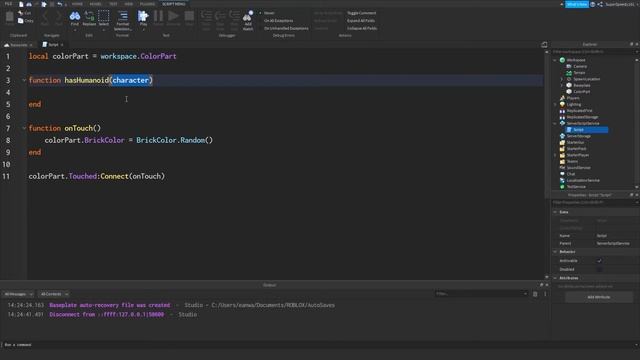Select SoundService in the Explorer
Screen dimensions: 640x360
(x=578, y=168)
